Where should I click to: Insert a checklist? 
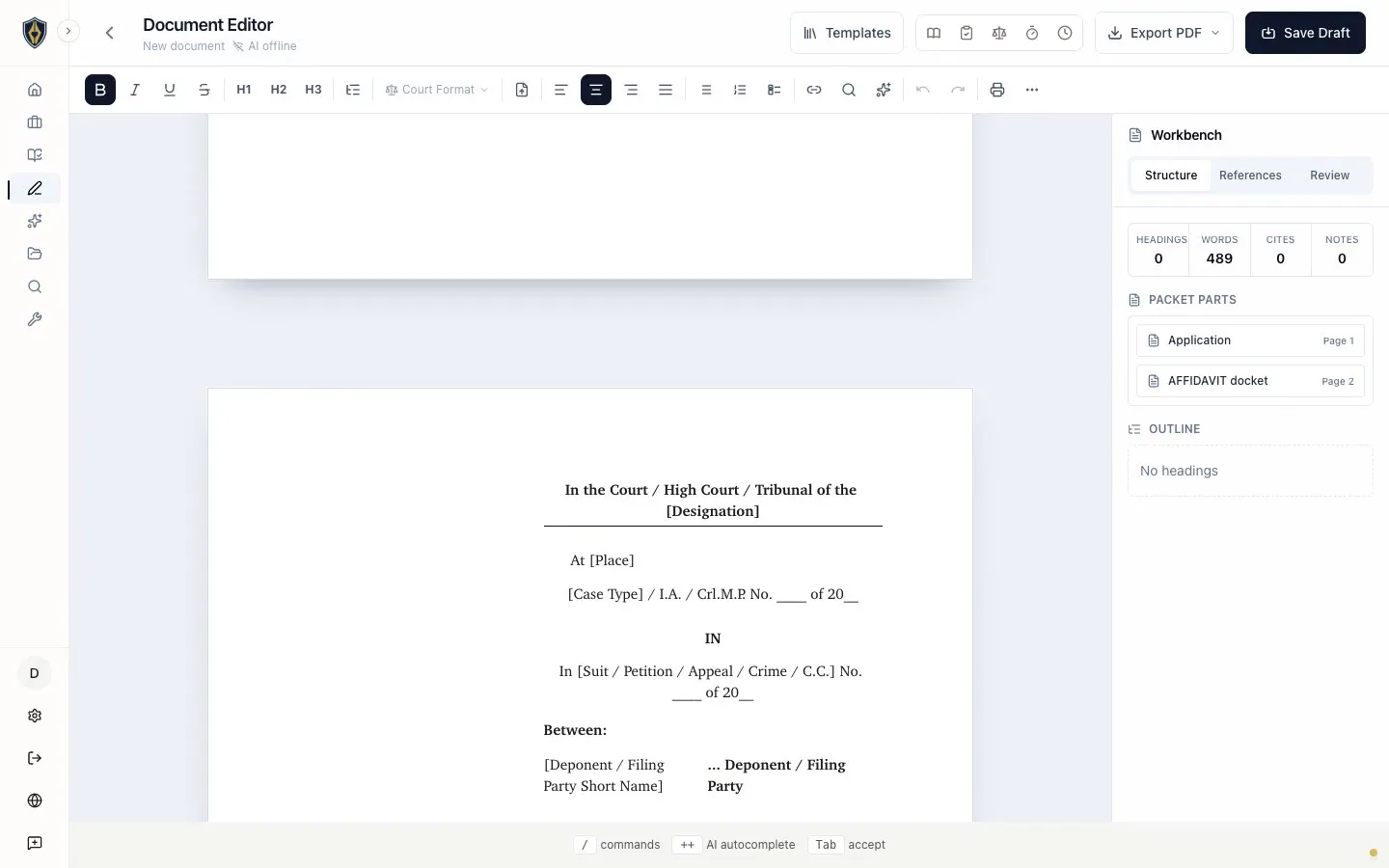coord(774,90)
